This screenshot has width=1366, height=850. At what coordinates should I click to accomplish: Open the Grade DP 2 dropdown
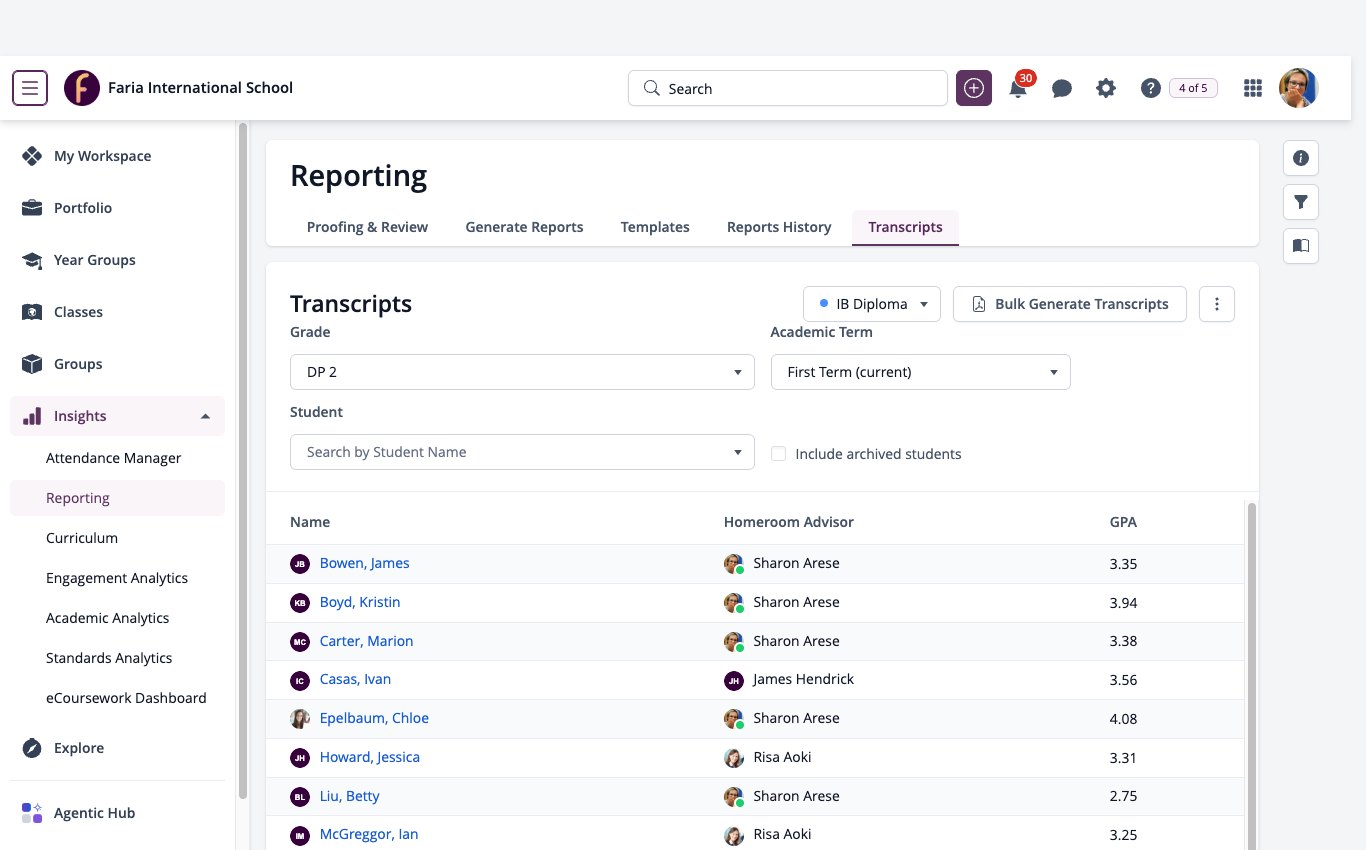[x=522, y=372]
